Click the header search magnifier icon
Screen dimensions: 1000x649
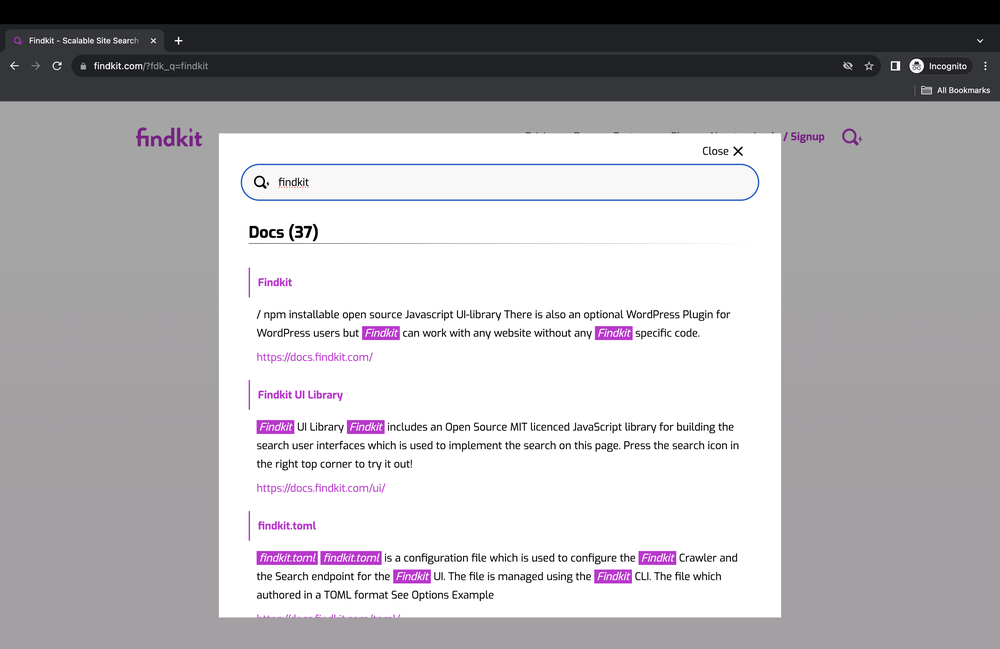(851, 137)
